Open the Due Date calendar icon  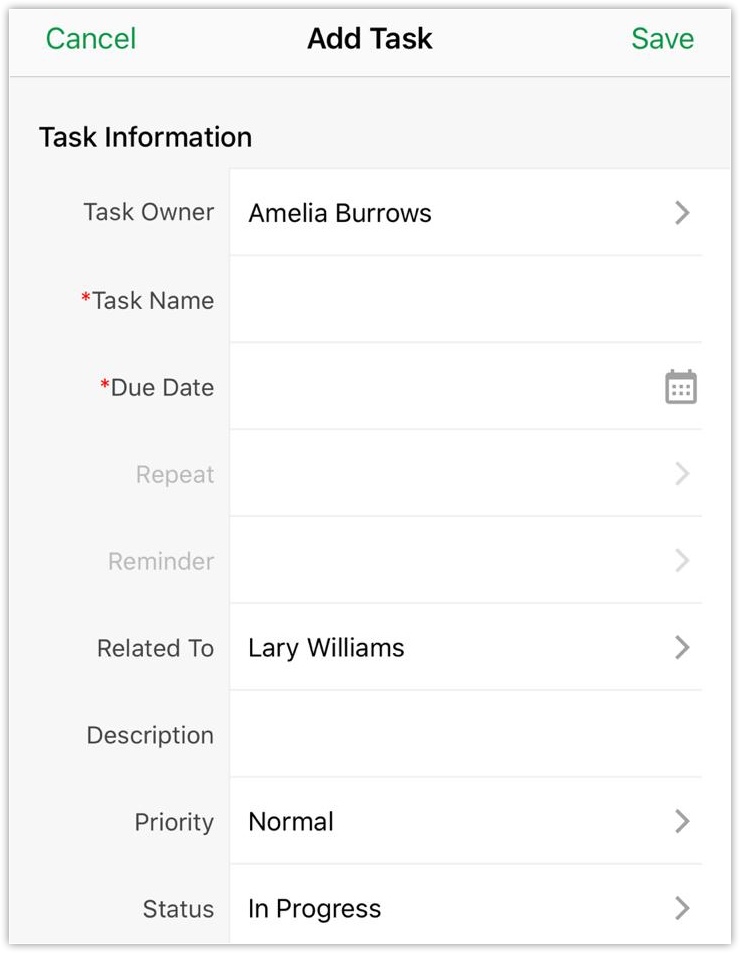point(681,387)
